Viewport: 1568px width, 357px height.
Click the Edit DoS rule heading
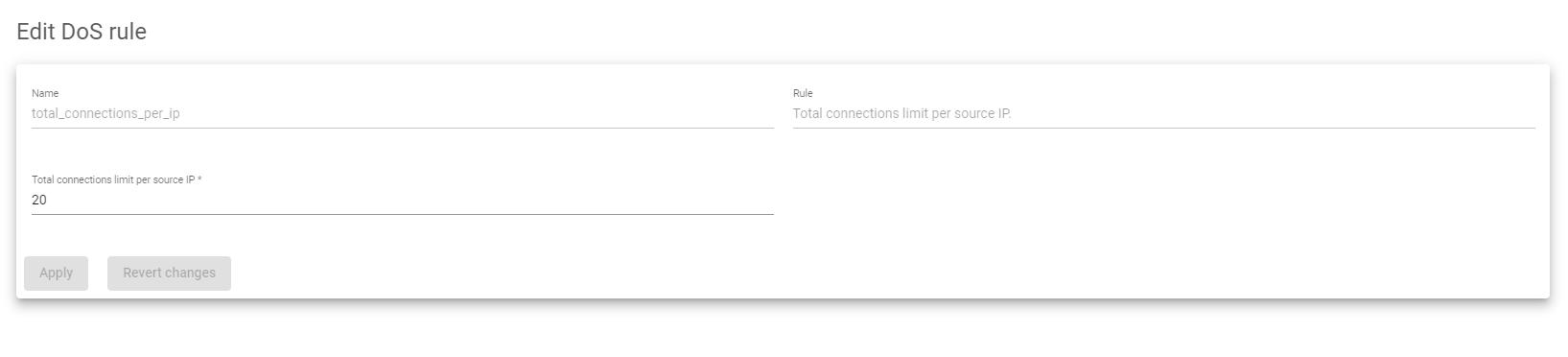click(x=82, y=32)
